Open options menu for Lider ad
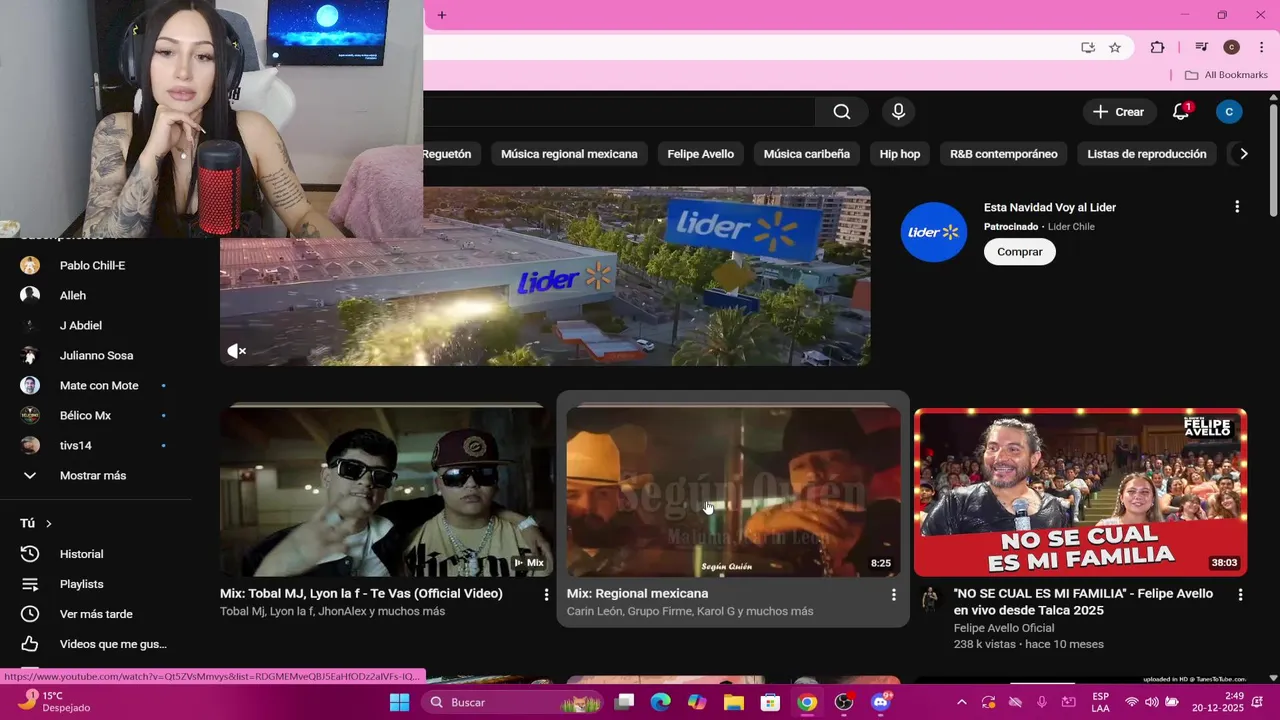Screen dimensions: 1280x720 (1237, 207)
